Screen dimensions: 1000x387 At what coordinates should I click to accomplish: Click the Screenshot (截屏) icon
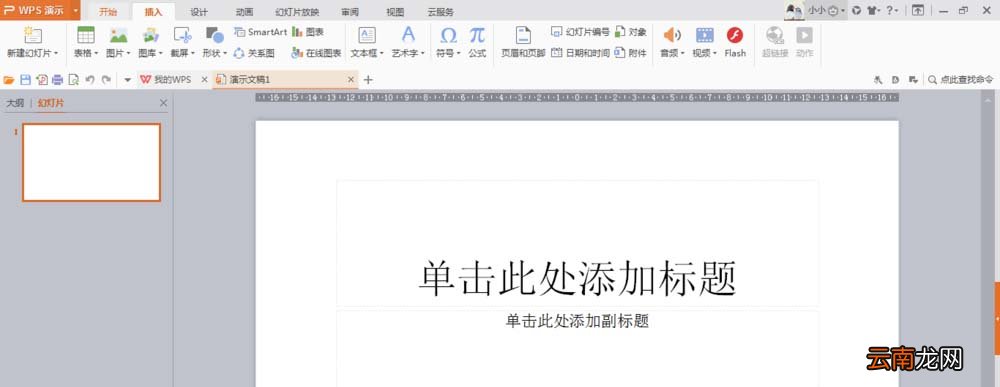[x=182, y=35]
